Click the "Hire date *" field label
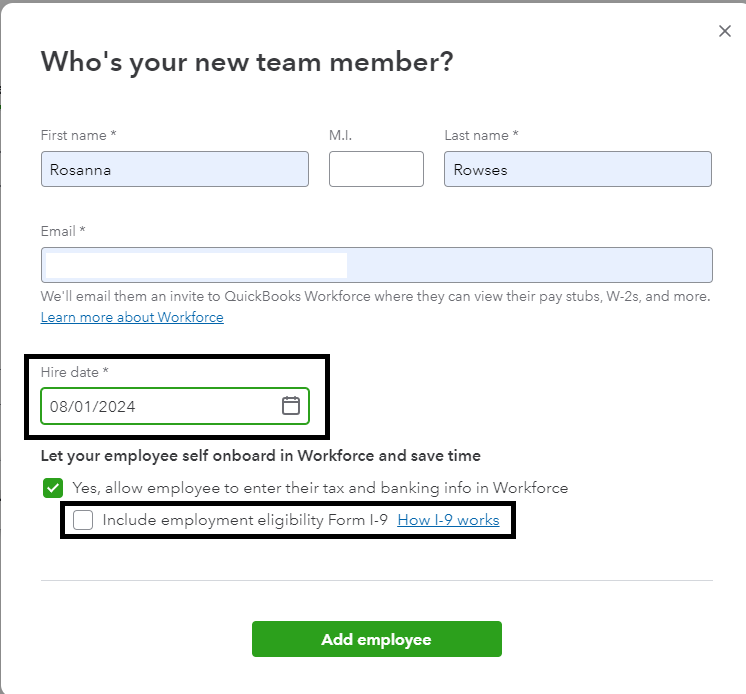The image size is (746, 694). [74, 372]
